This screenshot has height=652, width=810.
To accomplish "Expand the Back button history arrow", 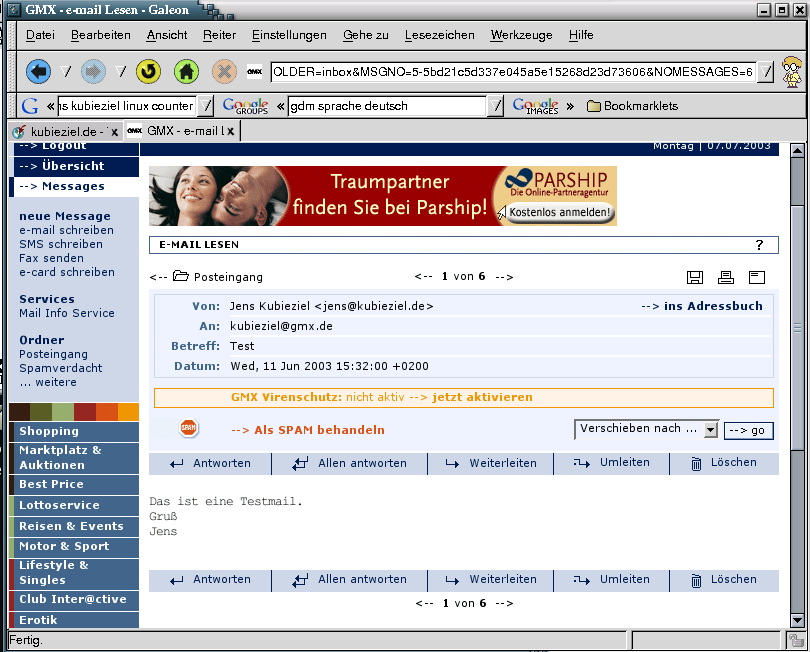I will point(67,72).
